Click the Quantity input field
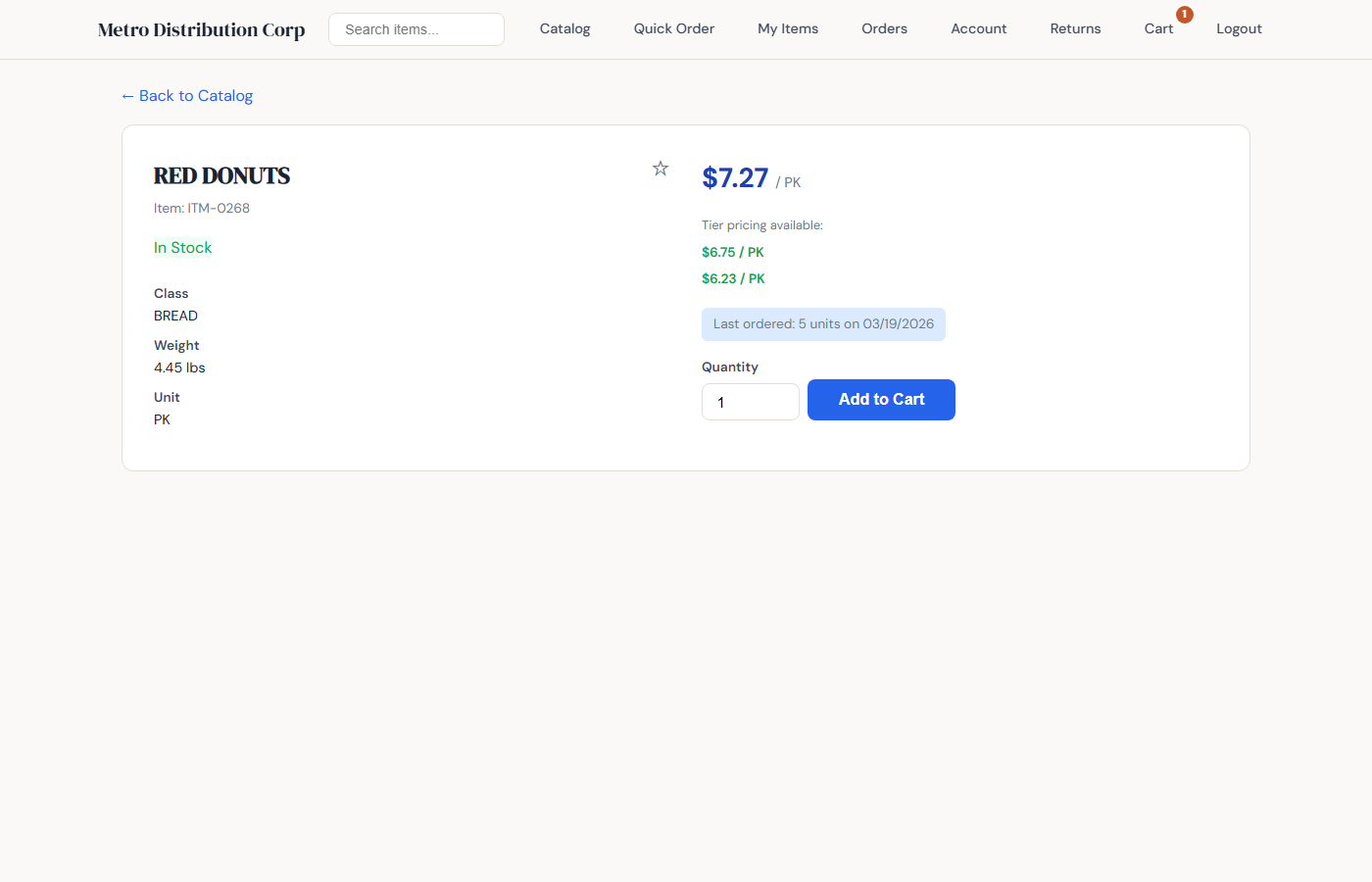Screen dimensions: 1372x882 [750, 402]
